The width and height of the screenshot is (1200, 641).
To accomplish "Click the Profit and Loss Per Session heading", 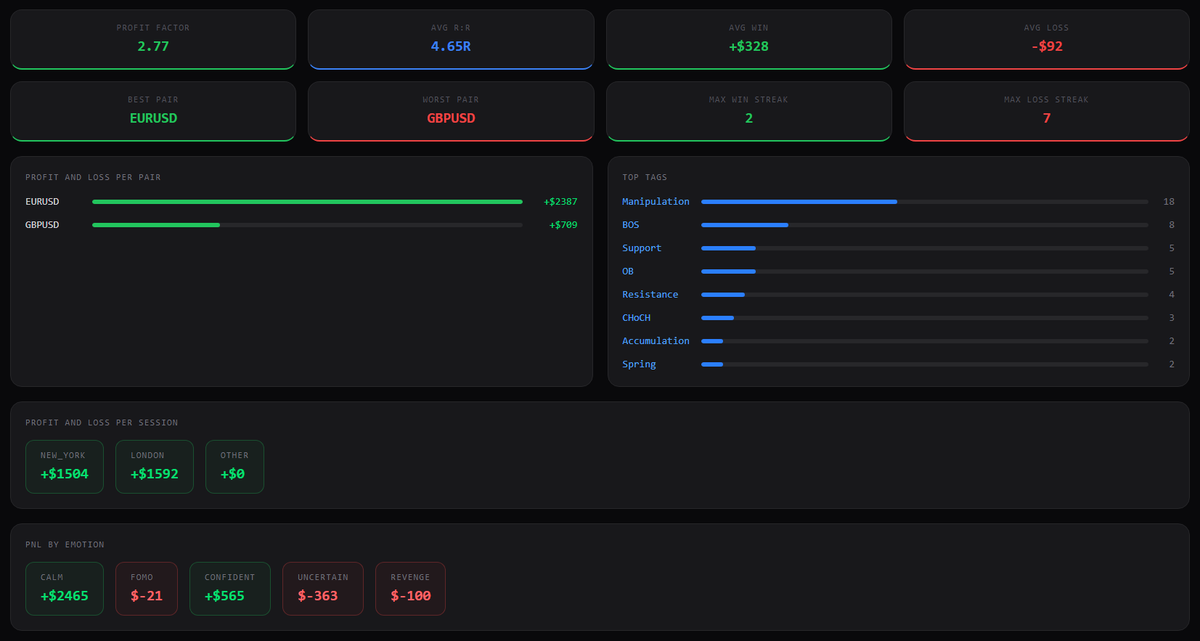I will point(102,423).
